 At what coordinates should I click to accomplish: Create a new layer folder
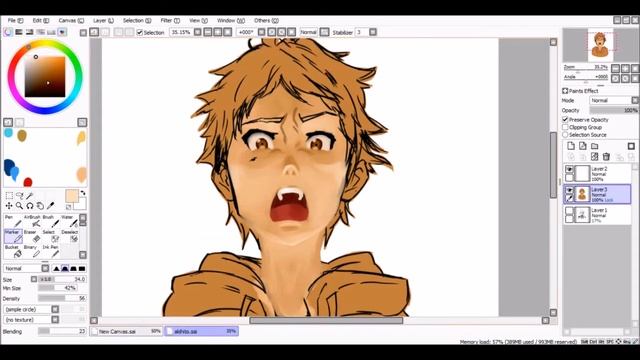pos(594,146)
